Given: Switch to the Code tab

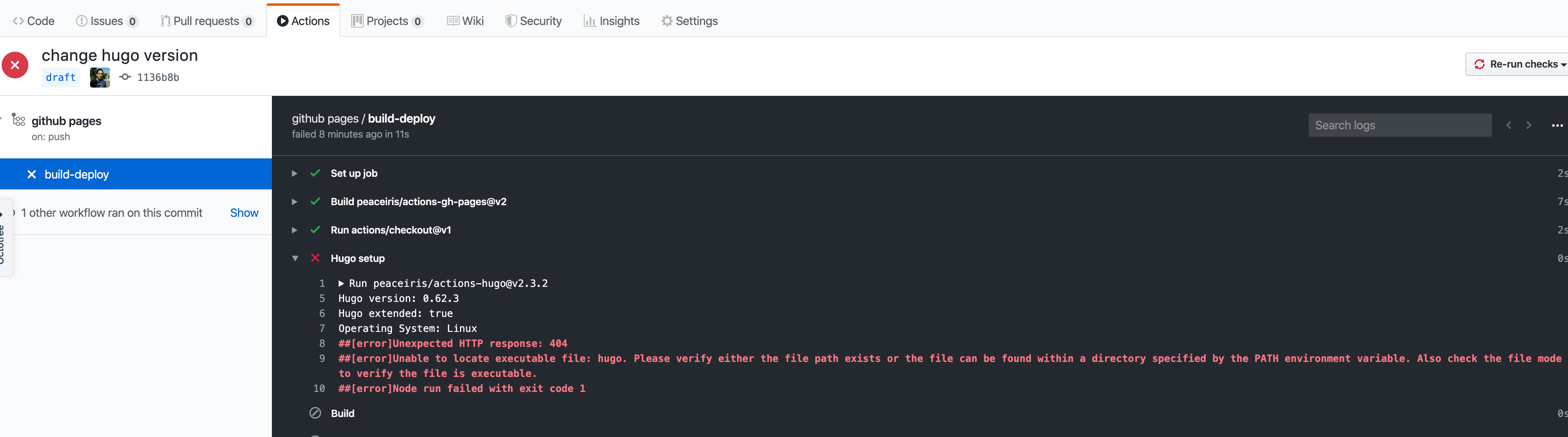Looking at the screenshot, I should (x=34, y=21).
